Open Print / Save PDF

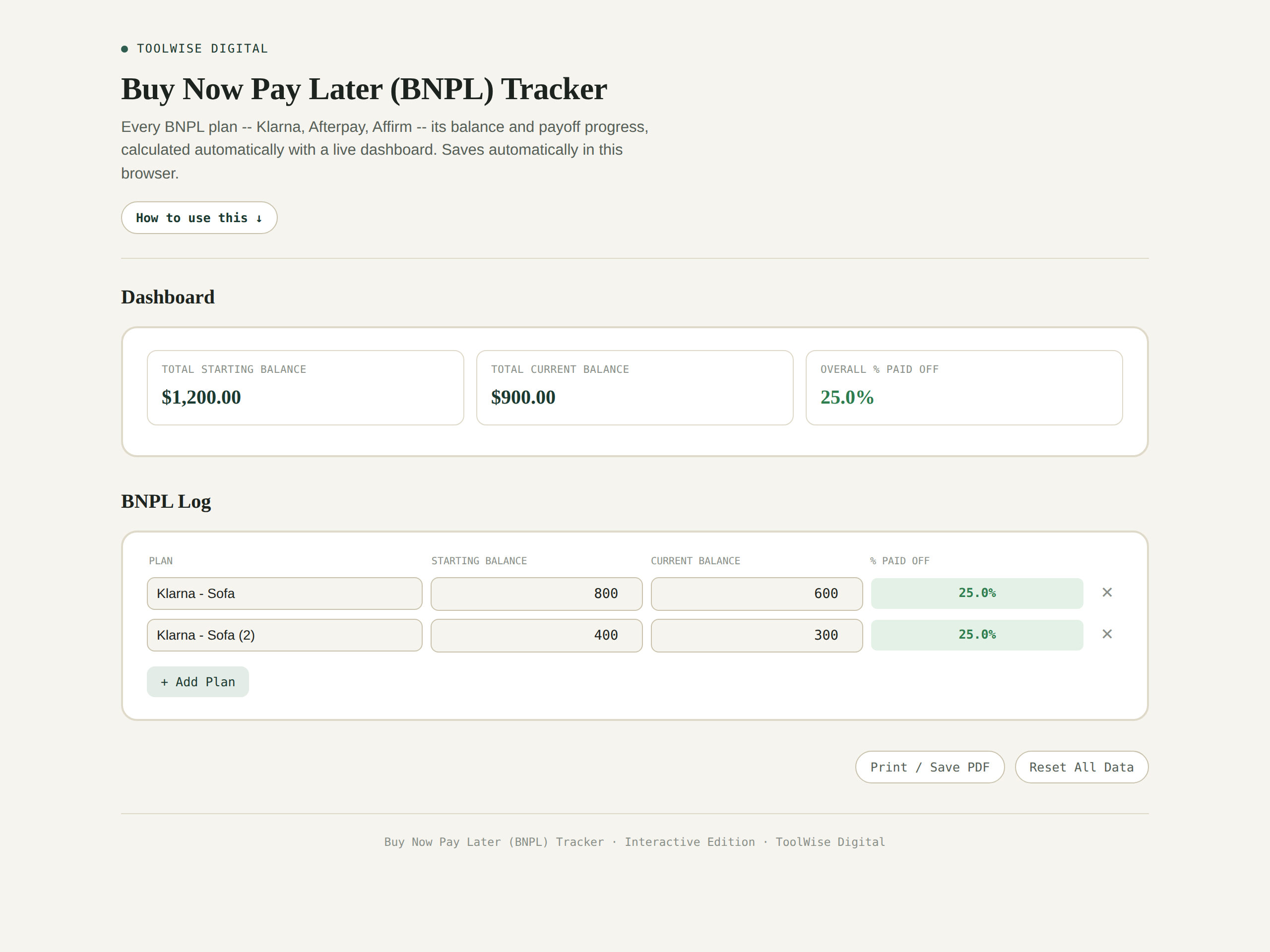pos(930,767)
